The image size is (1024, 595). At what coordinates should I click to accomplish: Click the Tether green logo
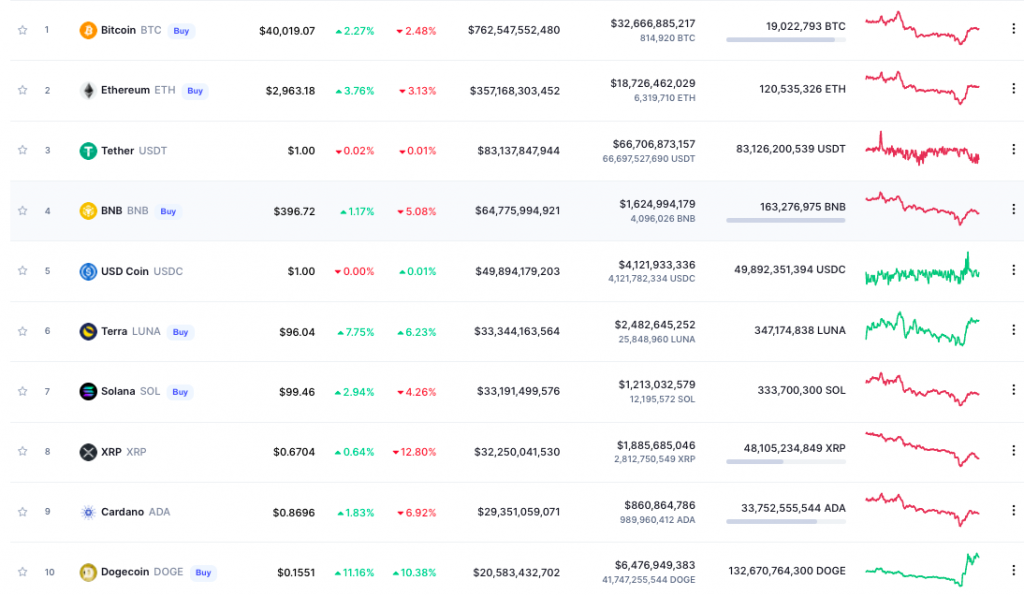click(x=88, y=151)
